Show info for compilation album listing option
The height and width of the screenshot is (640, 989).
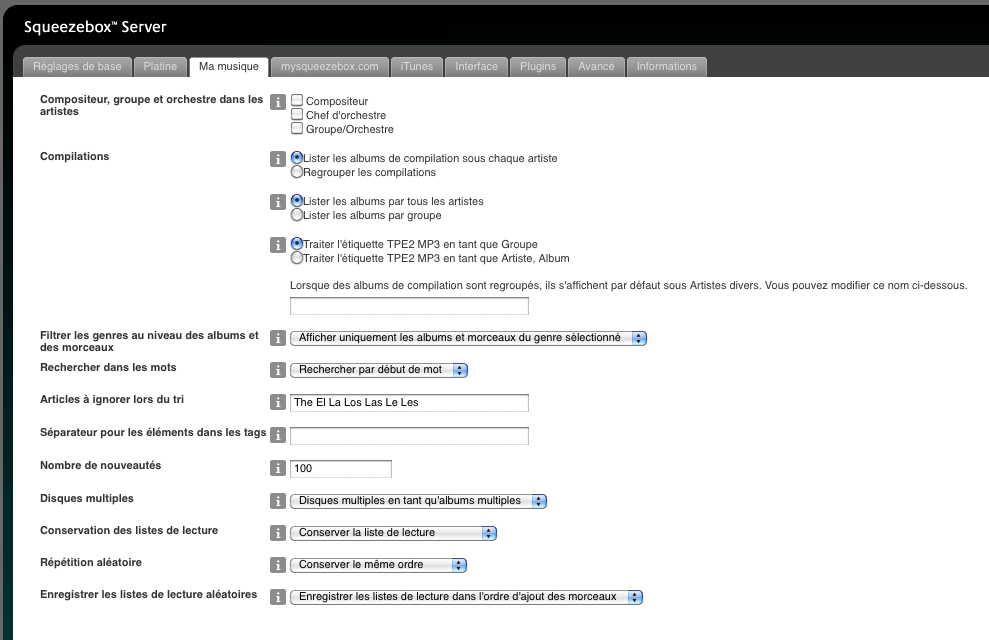click(x=278, y=159)
